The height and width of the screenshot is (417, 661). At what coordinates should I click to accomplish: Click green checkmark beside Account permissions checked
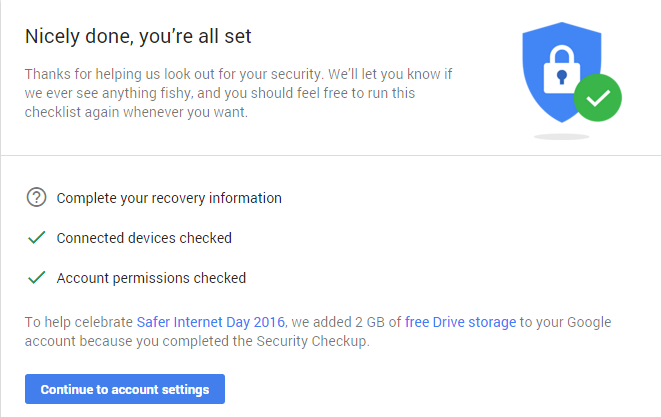37,278
